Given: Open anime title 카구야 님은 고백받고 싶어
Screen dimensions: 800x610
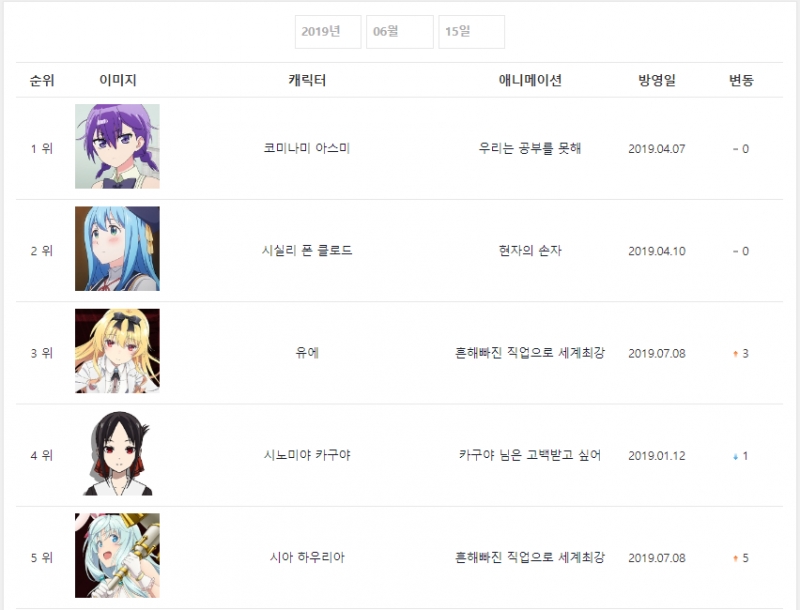Looking at the screenshot, I should pyautogui.click(x=530, y=455).
